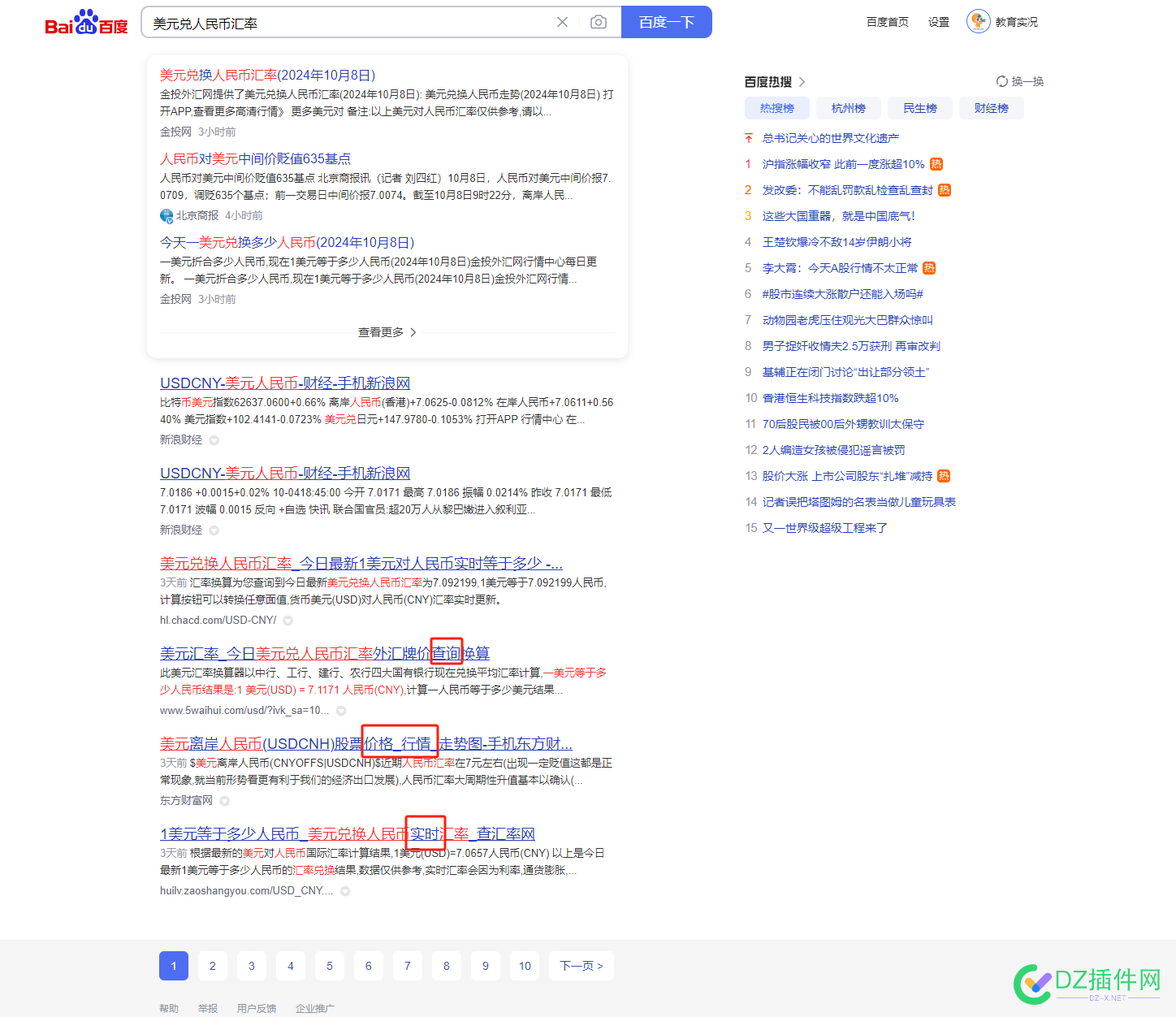Open 美元兑换人民币汇率(2024年10月8日) news result
This screenshot has width=1176, height=1017.
[x=268, y=75]
